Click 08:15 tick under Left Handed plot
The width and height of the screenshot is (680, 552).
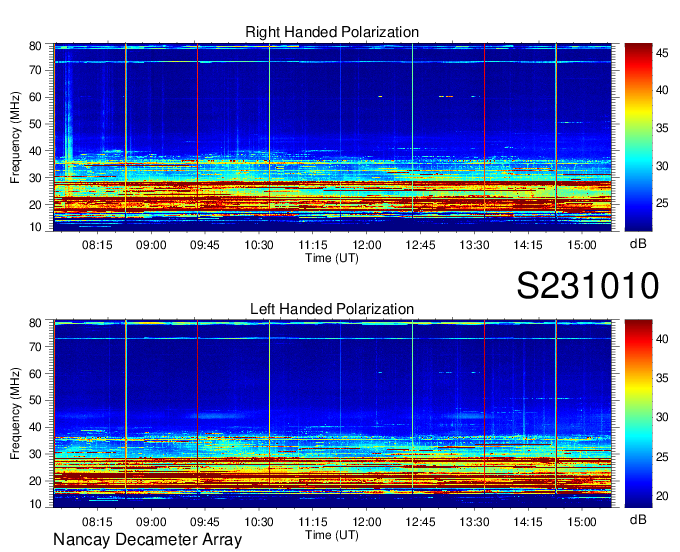[97, 522]
